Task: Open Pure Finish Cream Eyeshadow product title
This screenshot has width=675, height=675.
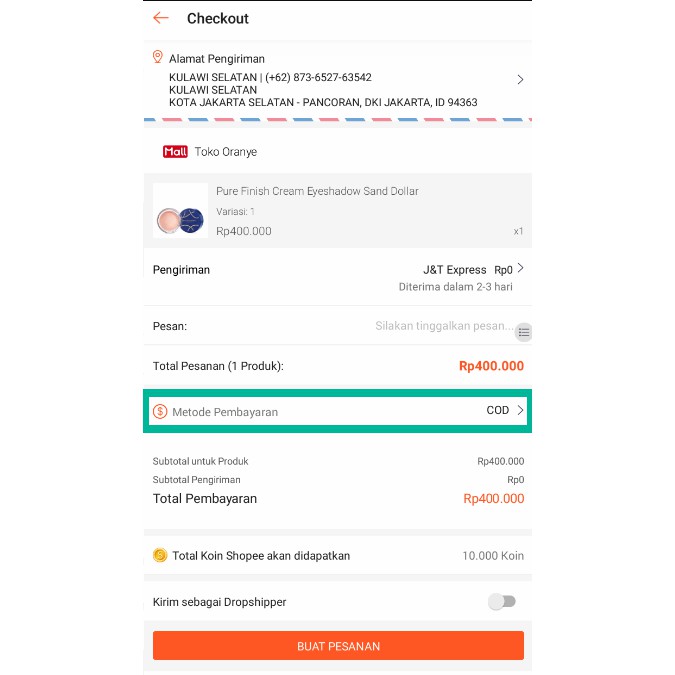Action: pos(317,191)
